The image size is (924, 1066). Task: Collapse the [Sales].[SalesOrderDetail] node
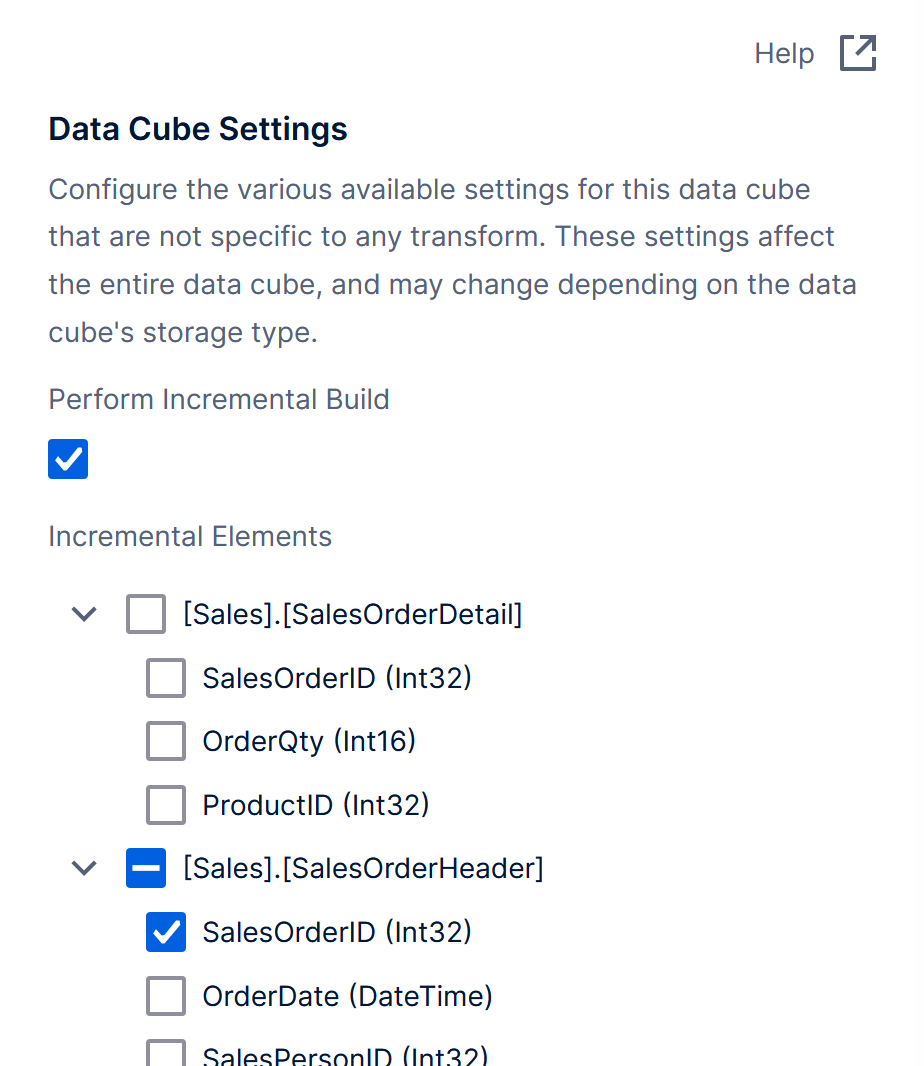[84, 614]
